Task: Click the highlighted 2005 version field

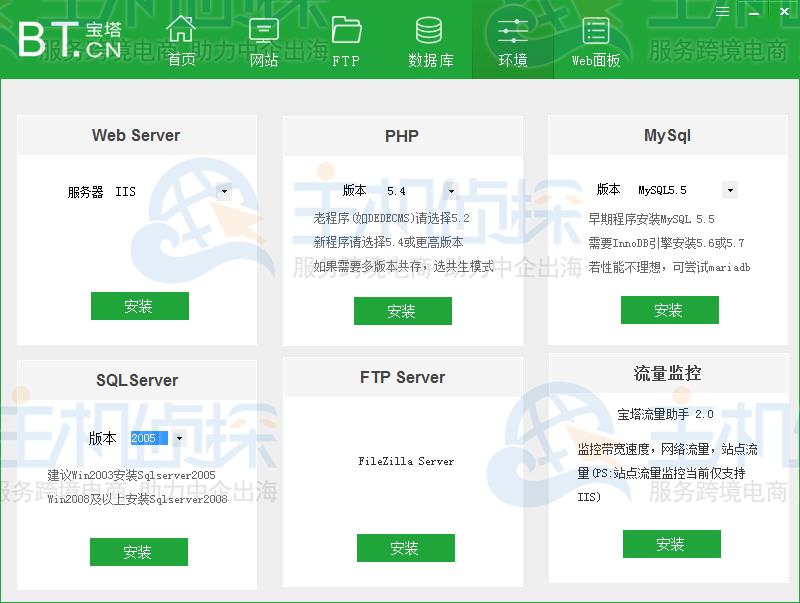Action: tap(149, 438)
